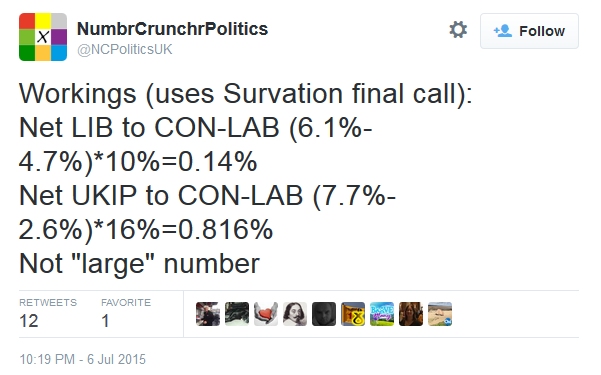601x375 pixels.
Task: Click the person-plus icon in Follow button
Action: [502, 31]
